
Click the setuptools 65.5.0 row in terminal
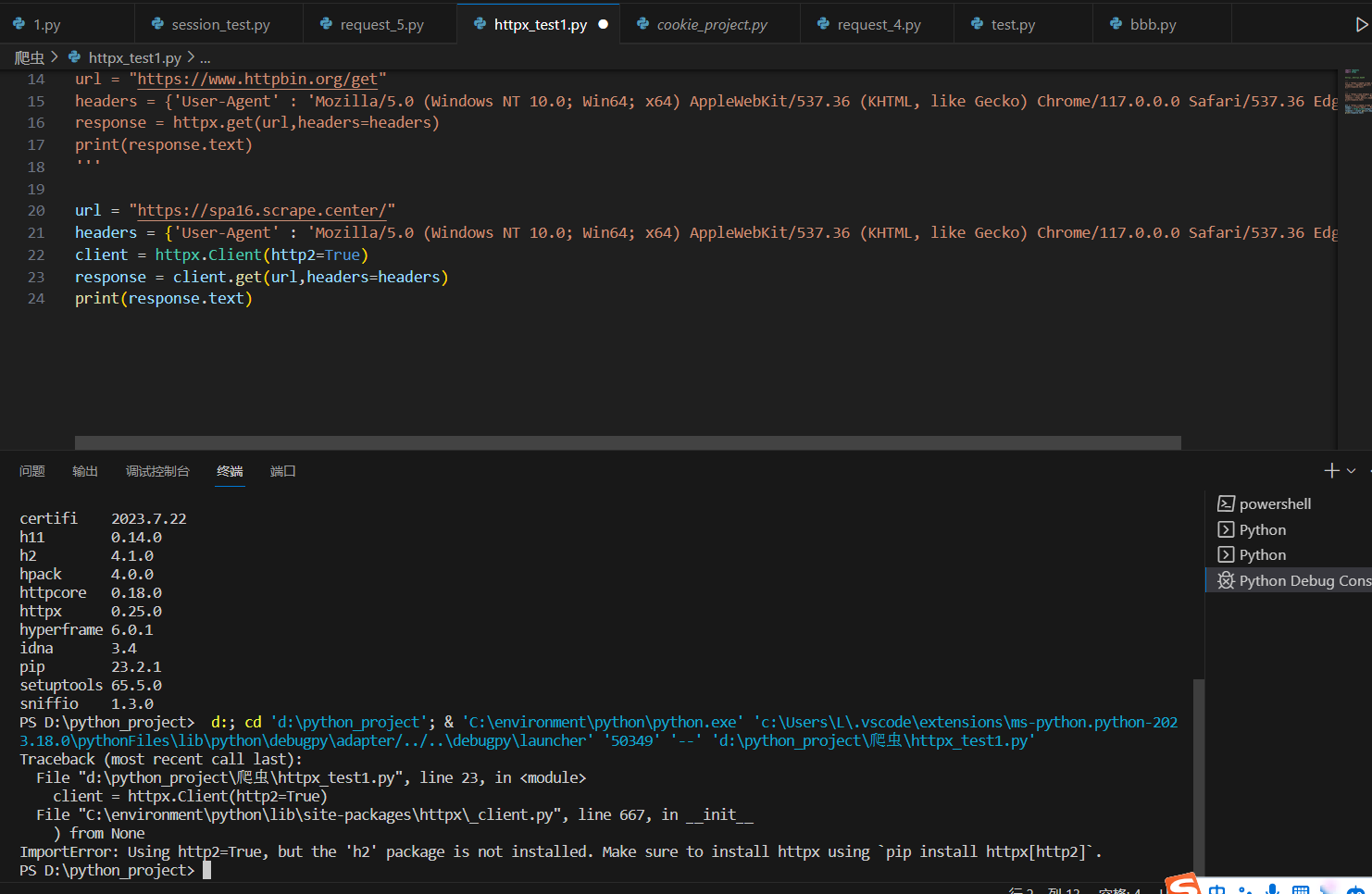pyautogui.click(x=91, y=685)
